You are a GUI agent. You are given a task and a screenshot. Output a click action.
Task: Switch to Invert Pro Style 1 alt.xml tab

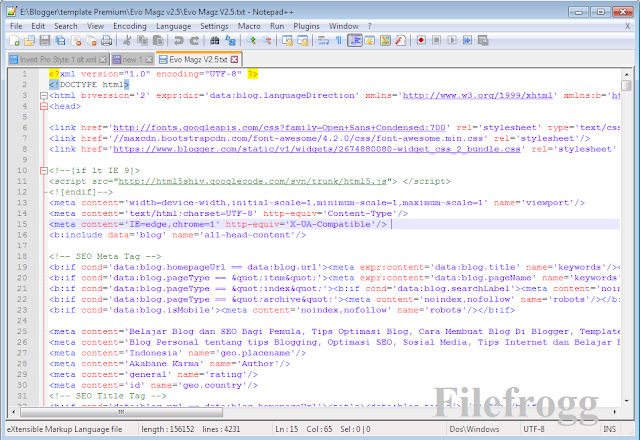tap(58, 60)
